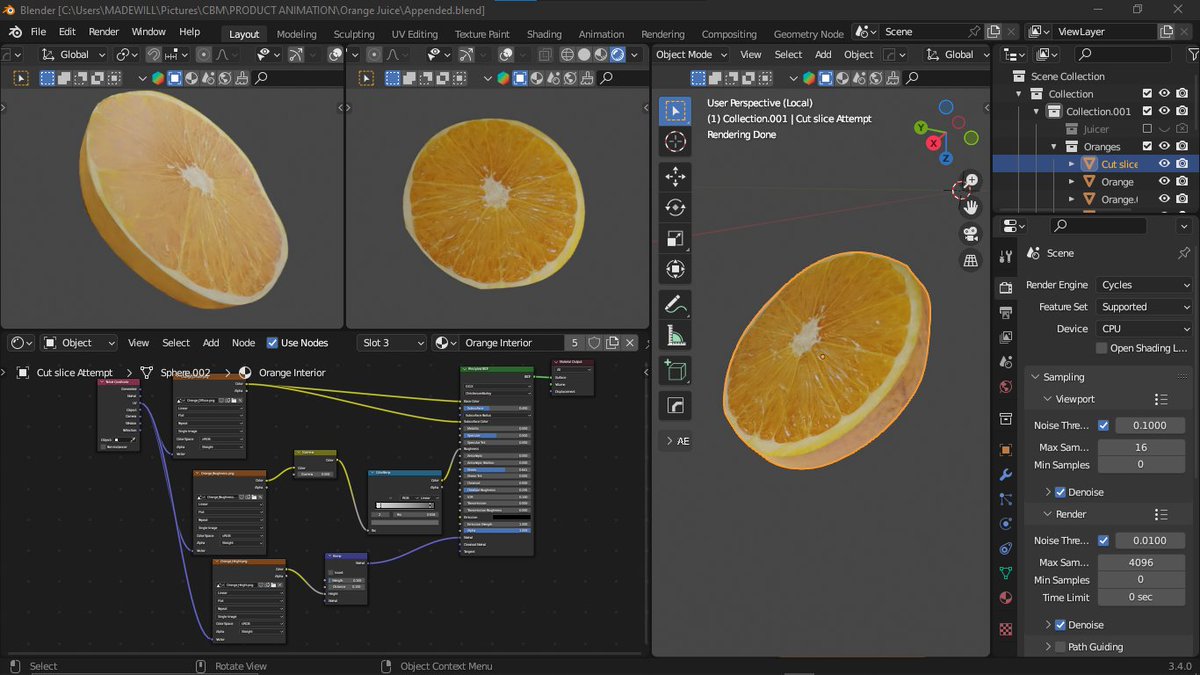Viewport: 1200px width, 675px height.
Task: Select the Select Box tool in viewport
Action: click(675, 111)
